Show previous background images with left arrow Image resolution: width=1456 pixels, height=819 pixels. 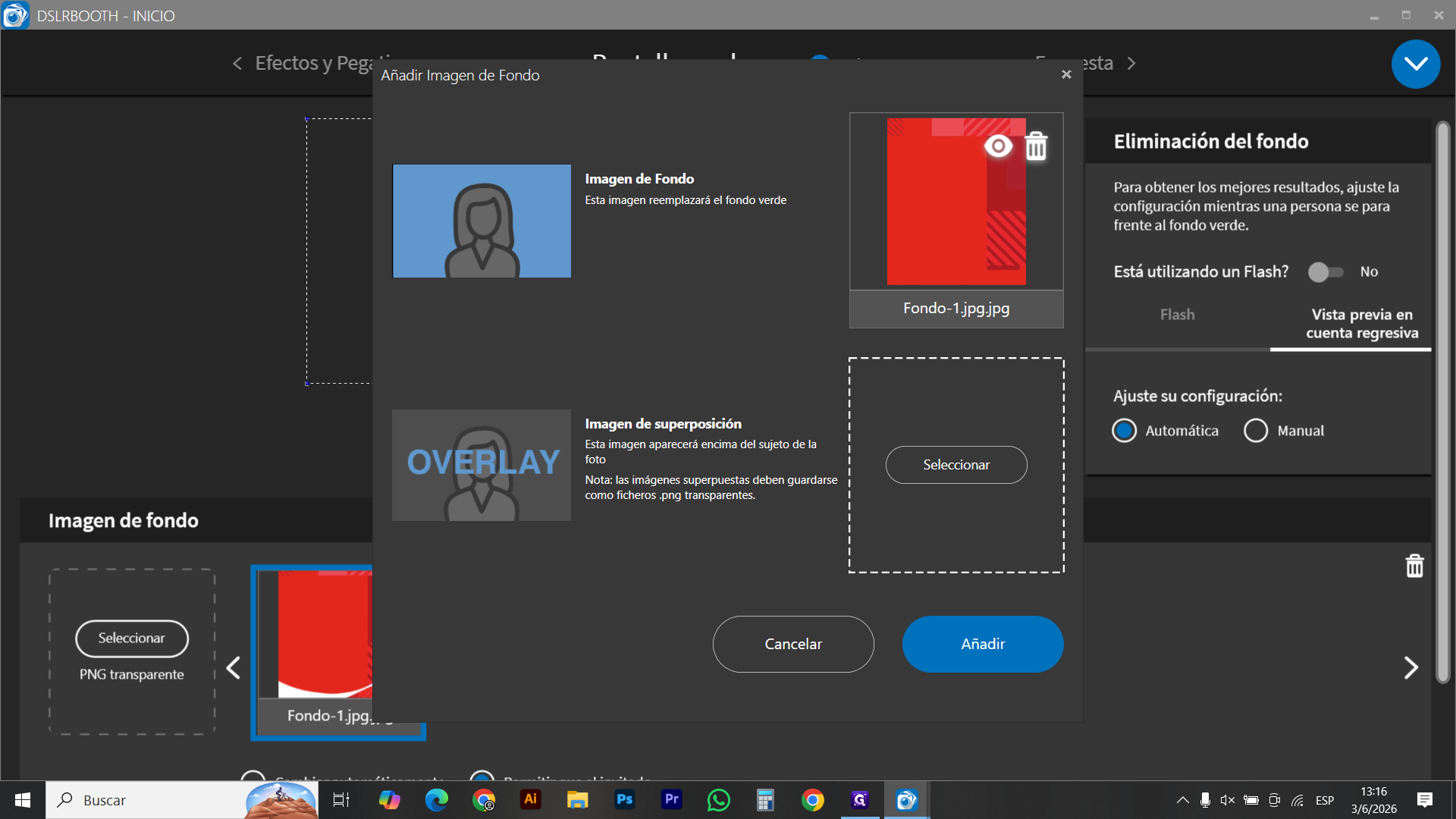[234, 668]
